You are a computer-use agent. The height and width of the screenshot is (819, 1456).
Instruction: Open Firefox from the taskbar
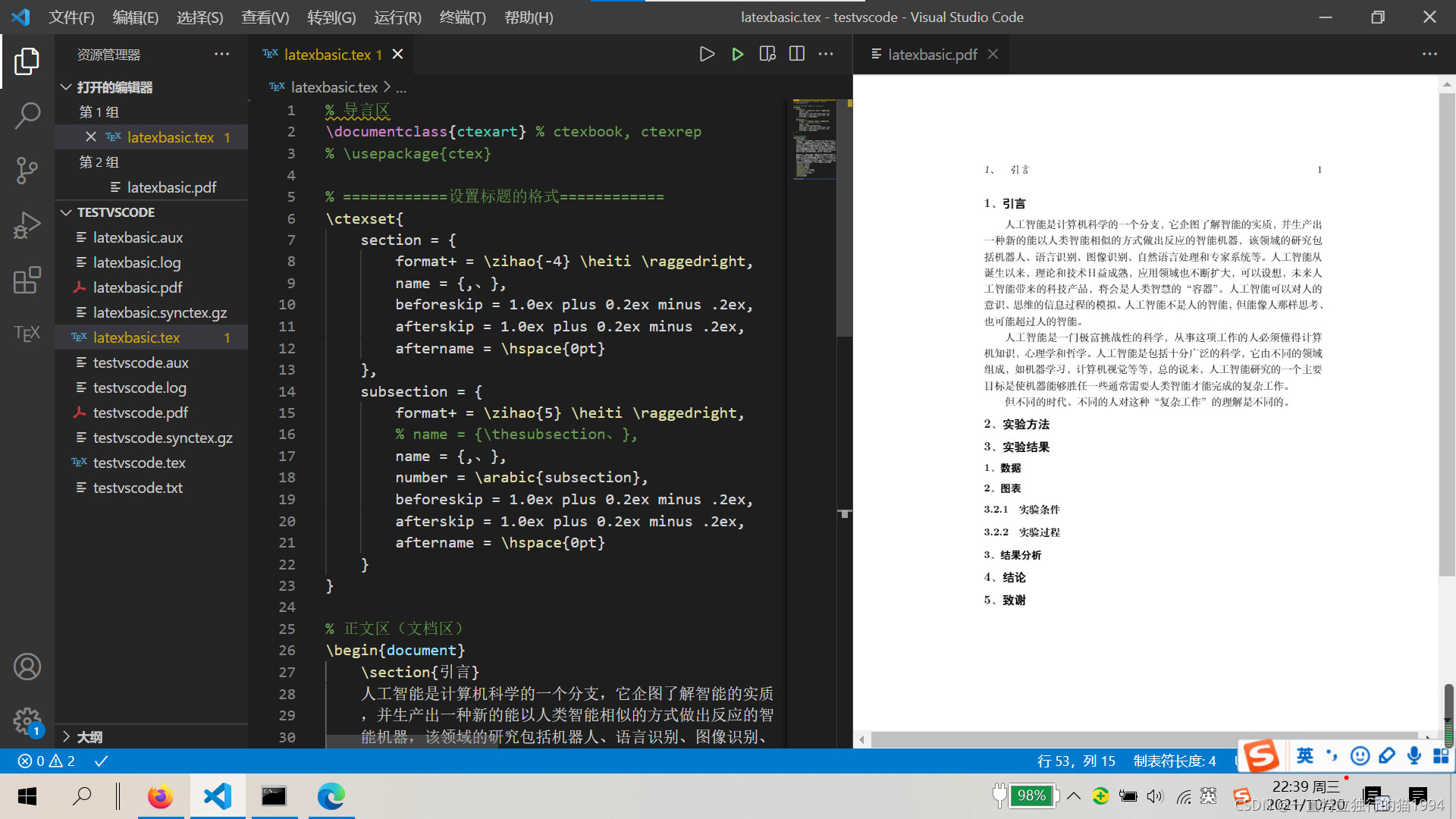point(160,796)
